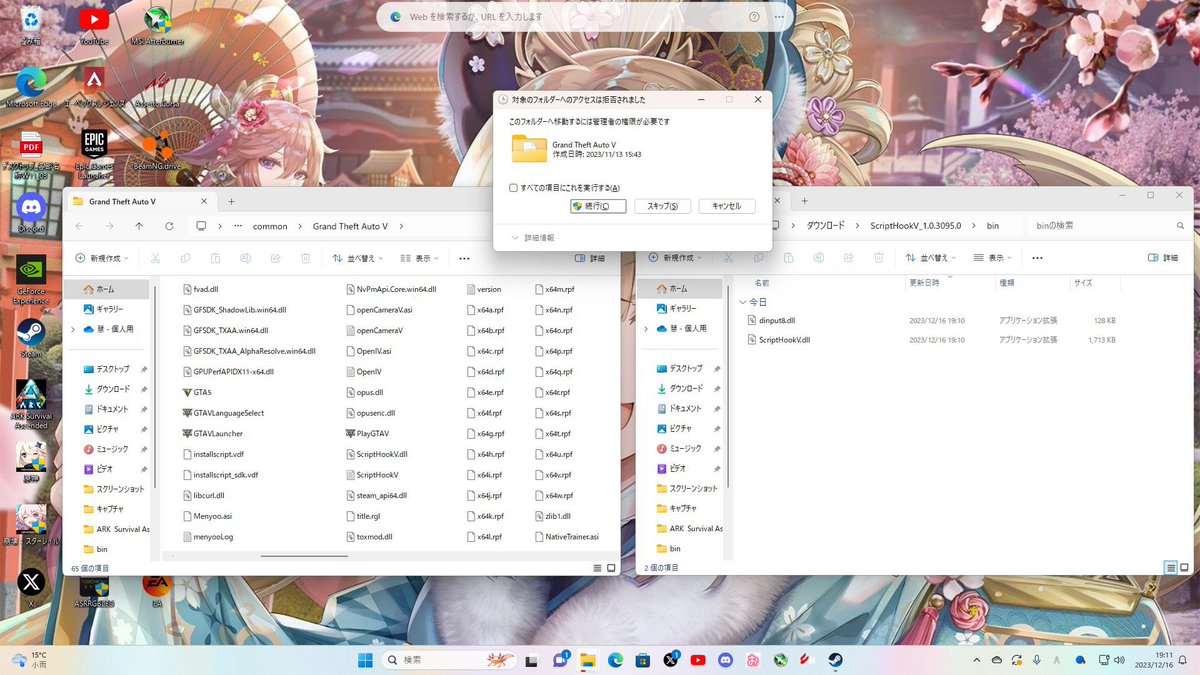Click 名前 column header in bin window
The width and height of the screenshot is (1200, 675).
coord(761,283)
